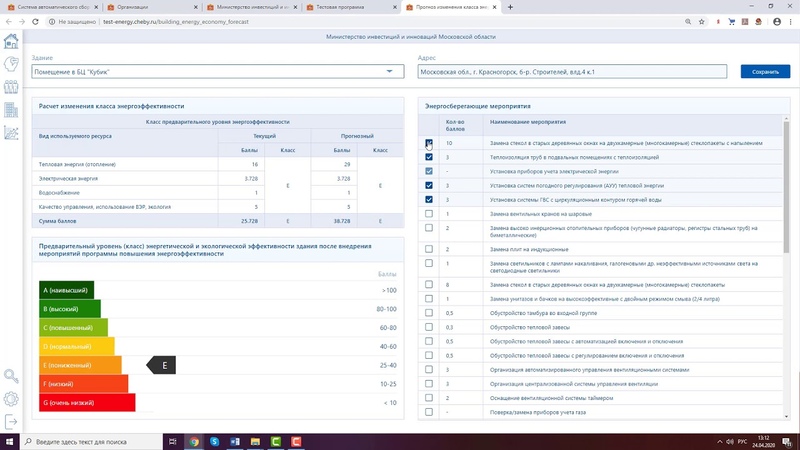Click the logout icon in sidebar
Viewport: 800px width, 450px height.
[x=11, y=421]
